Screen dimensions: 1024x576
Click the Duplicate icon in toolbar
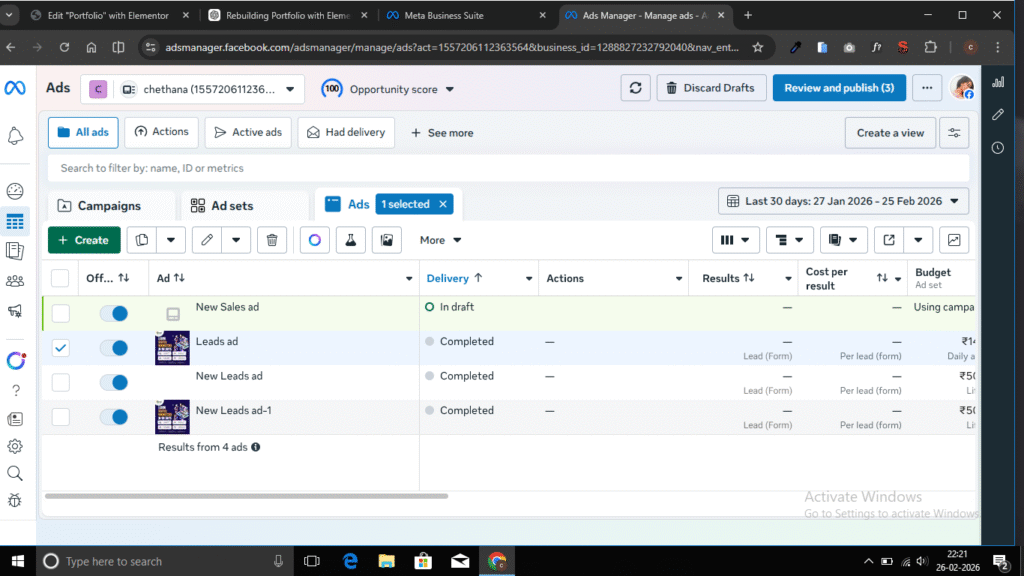143,240
